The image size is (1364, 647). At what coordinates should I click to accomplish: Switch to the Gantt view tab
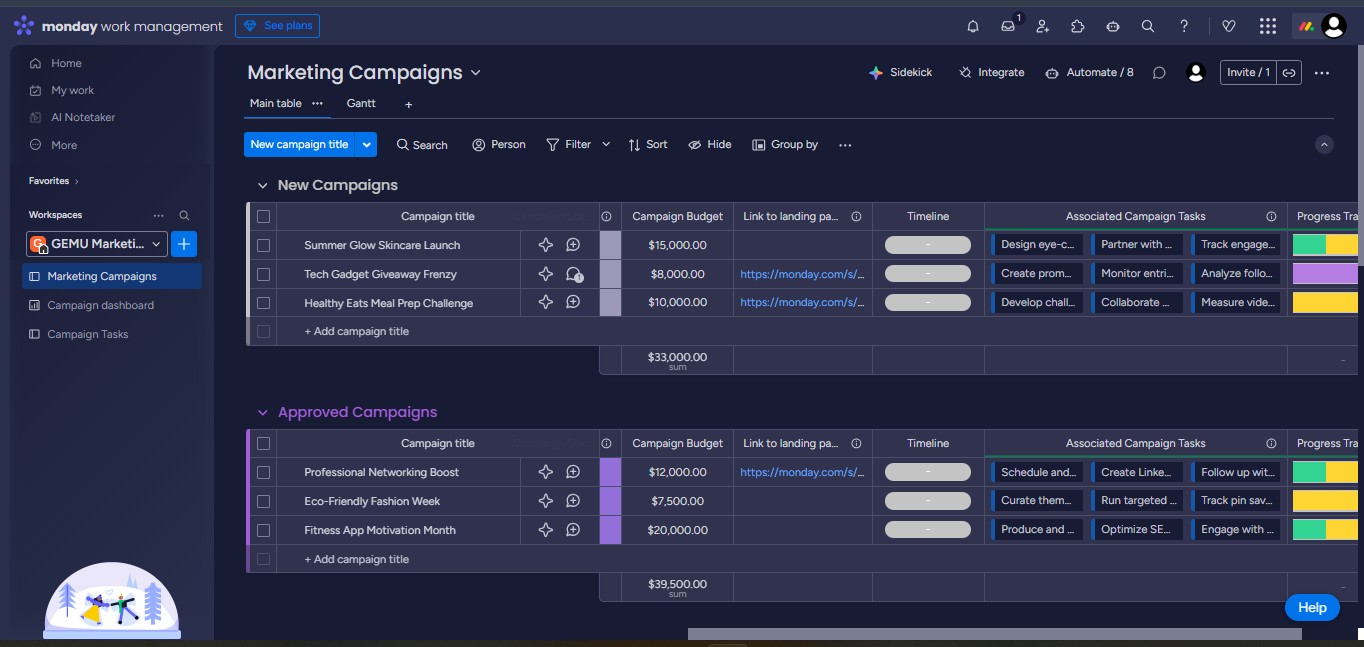click(x=361, y=104)
